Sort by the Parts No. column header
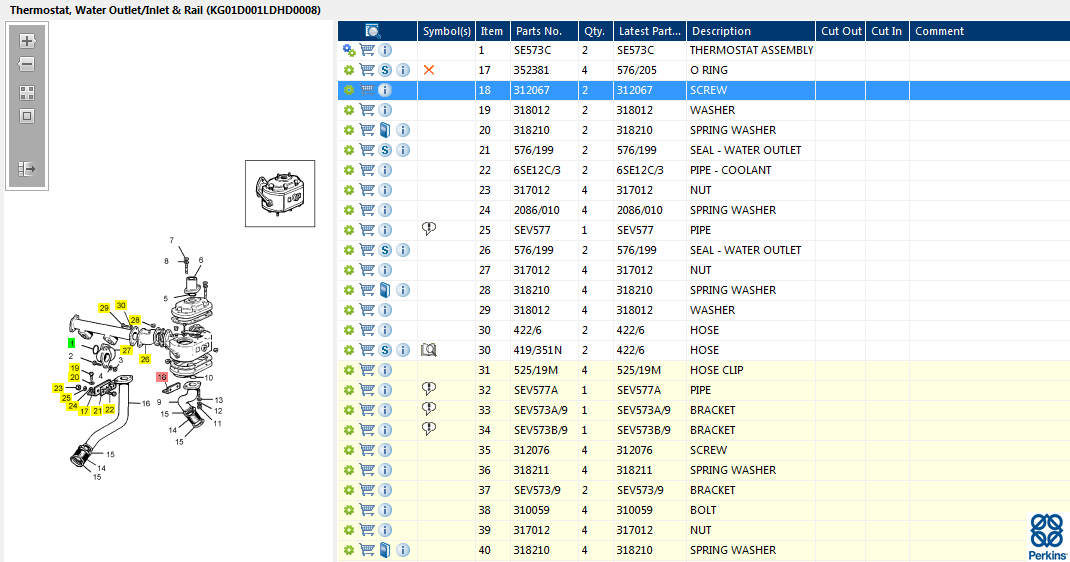Image resolution: width=1070 pixels, height=562 pixels. (x=544, y=31)
